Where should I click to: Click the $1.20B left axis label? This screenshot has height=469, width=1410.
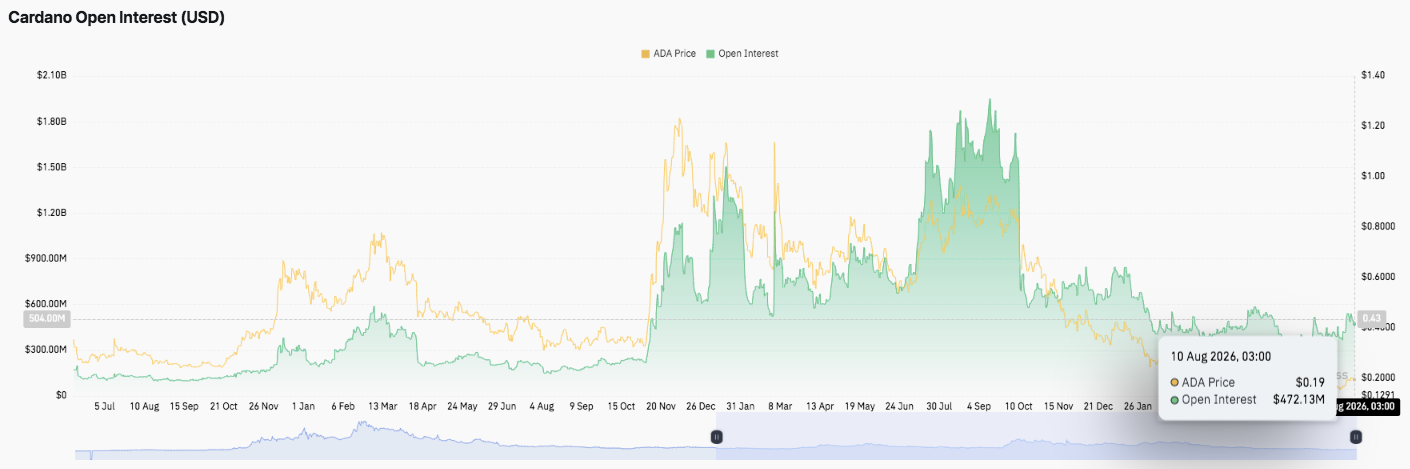tap(51, 213)
